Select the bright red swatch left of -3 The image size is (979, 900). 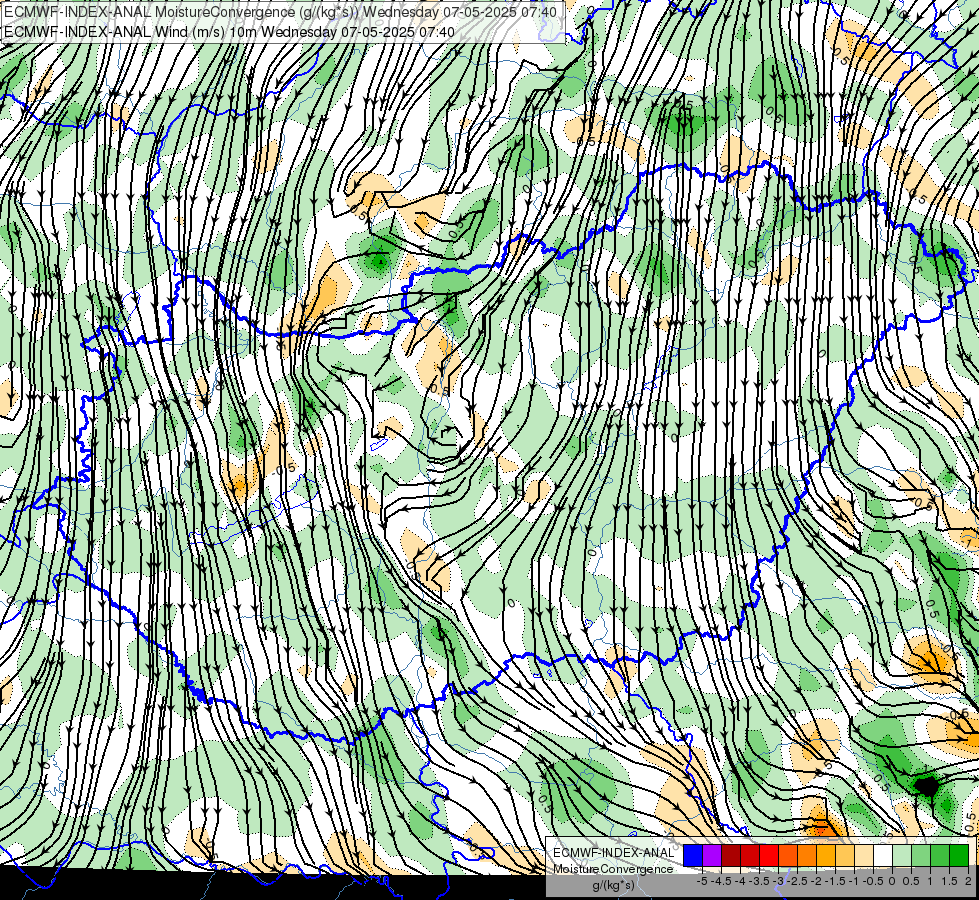pos(769,855)
